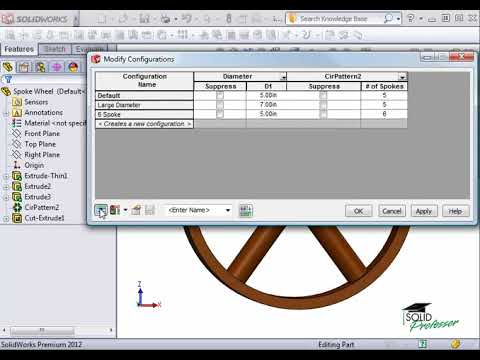Select the 6 Spoke row's # of Spokes cell
This screenshot has width=480, height=360.
pos(384,114)
